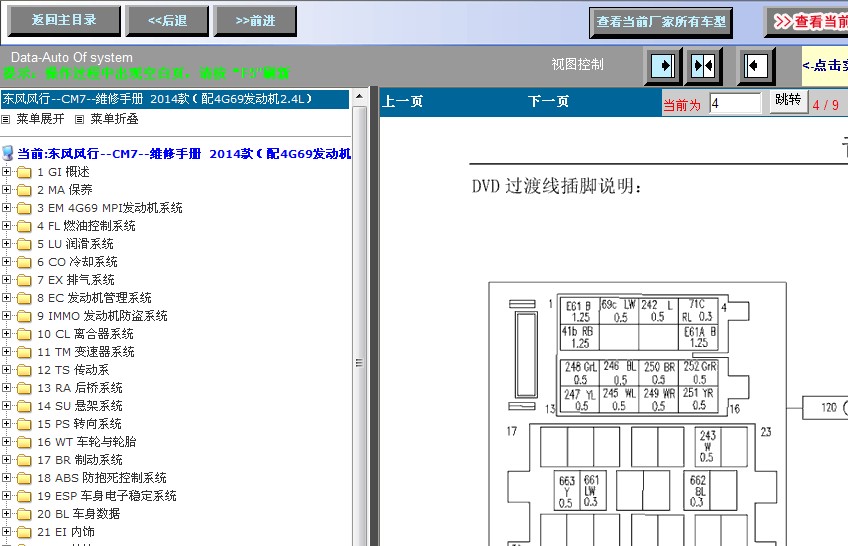Click folder icon of 1 GI 概述
Image resolution: width=848 pixels, height=546 pixels.
tap(24, 172)
